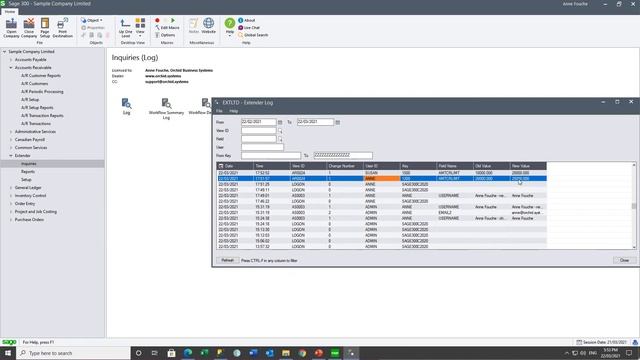Viewport: 640px width, 360px height.
Task: Click the red Record Macro icon
Action: pyautogui.click(x=157, y=20)
